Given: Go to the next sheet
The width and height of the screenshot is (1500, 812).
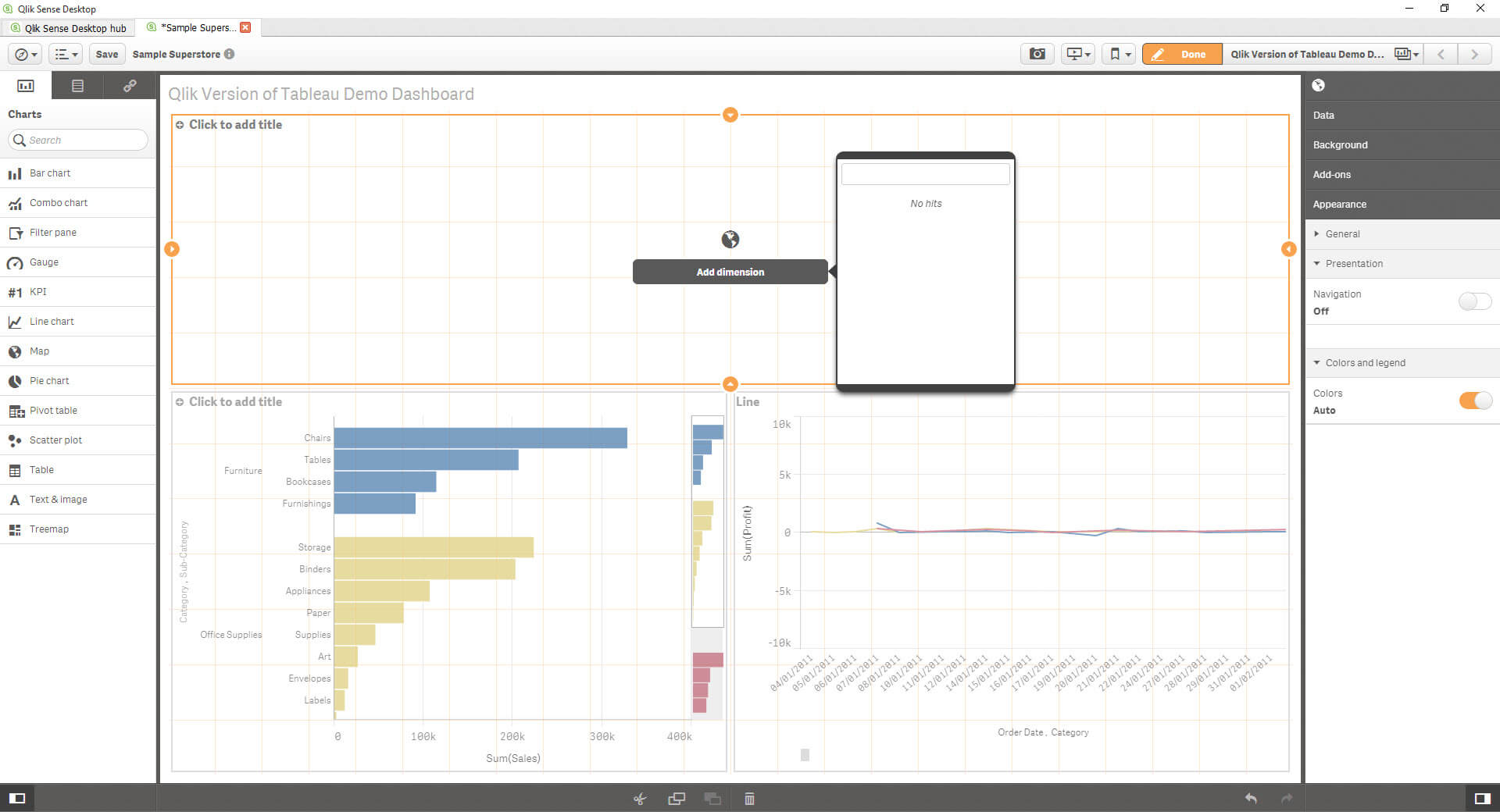Looking at the screenshot, I should (1474, 54).
